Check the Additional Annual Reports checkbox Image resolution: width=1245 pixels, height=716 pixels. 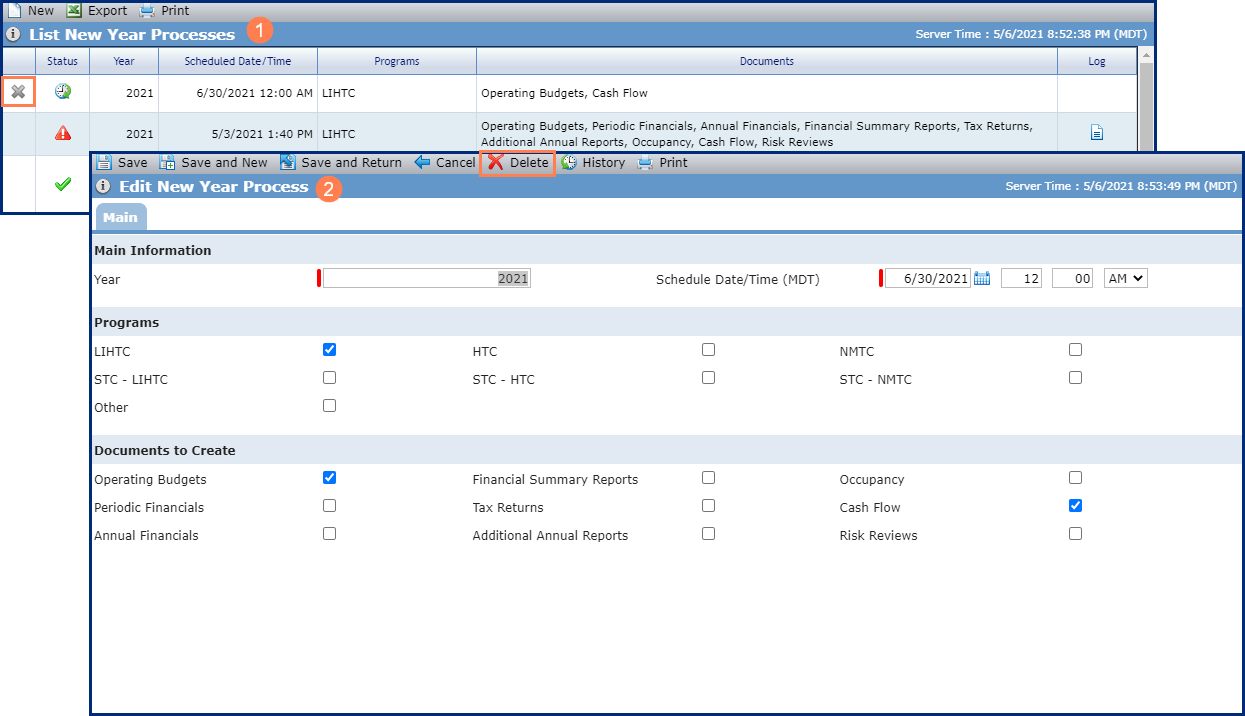click(708, 534)
